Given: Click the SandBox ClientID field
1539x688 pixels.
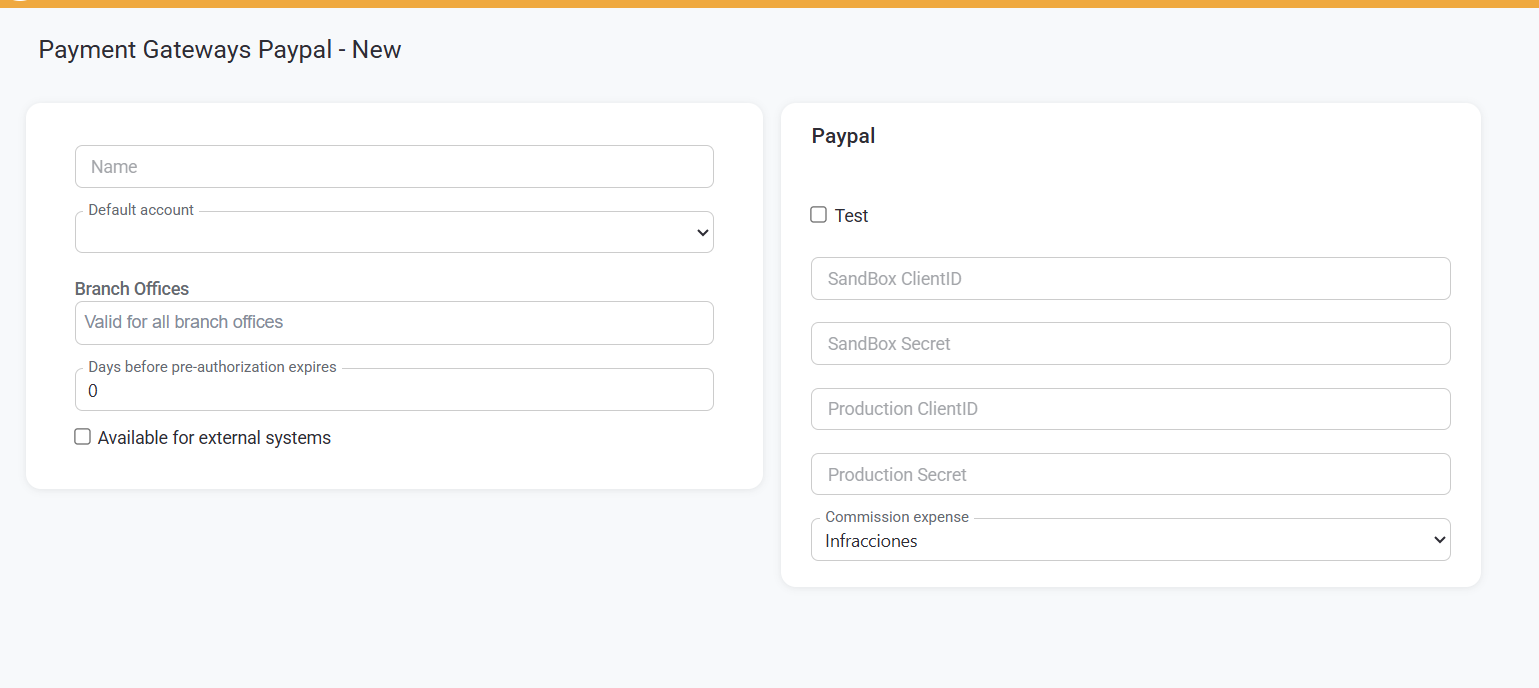Looking at the screenshot, I should coord(1130,279).
